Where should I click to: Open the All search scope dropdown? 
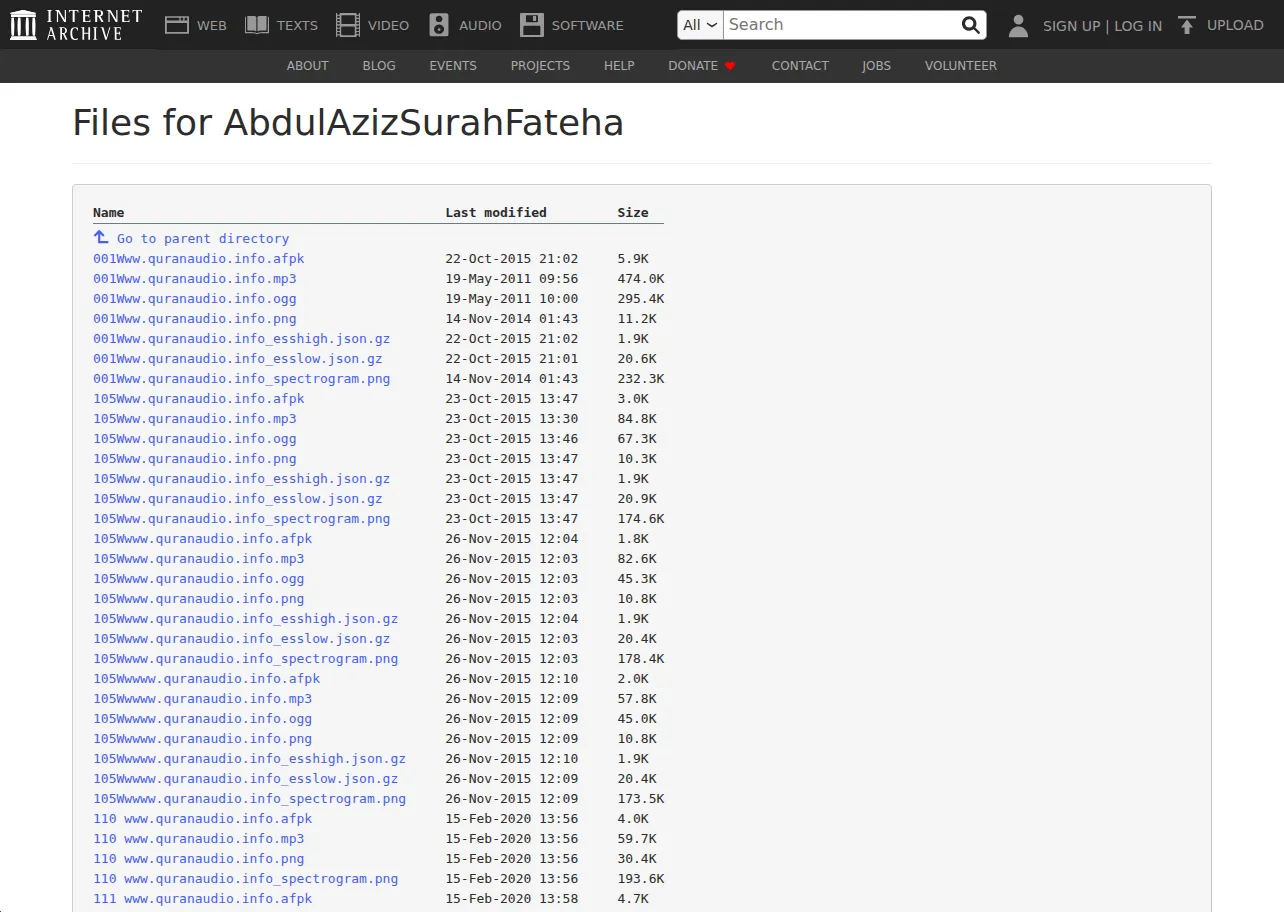pyautogui.click(x=701, y=25)
